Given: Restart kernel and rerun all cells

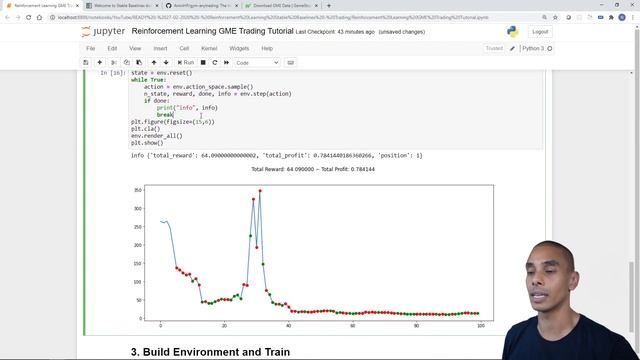Looking at the screenshot, I should point(227,62).
